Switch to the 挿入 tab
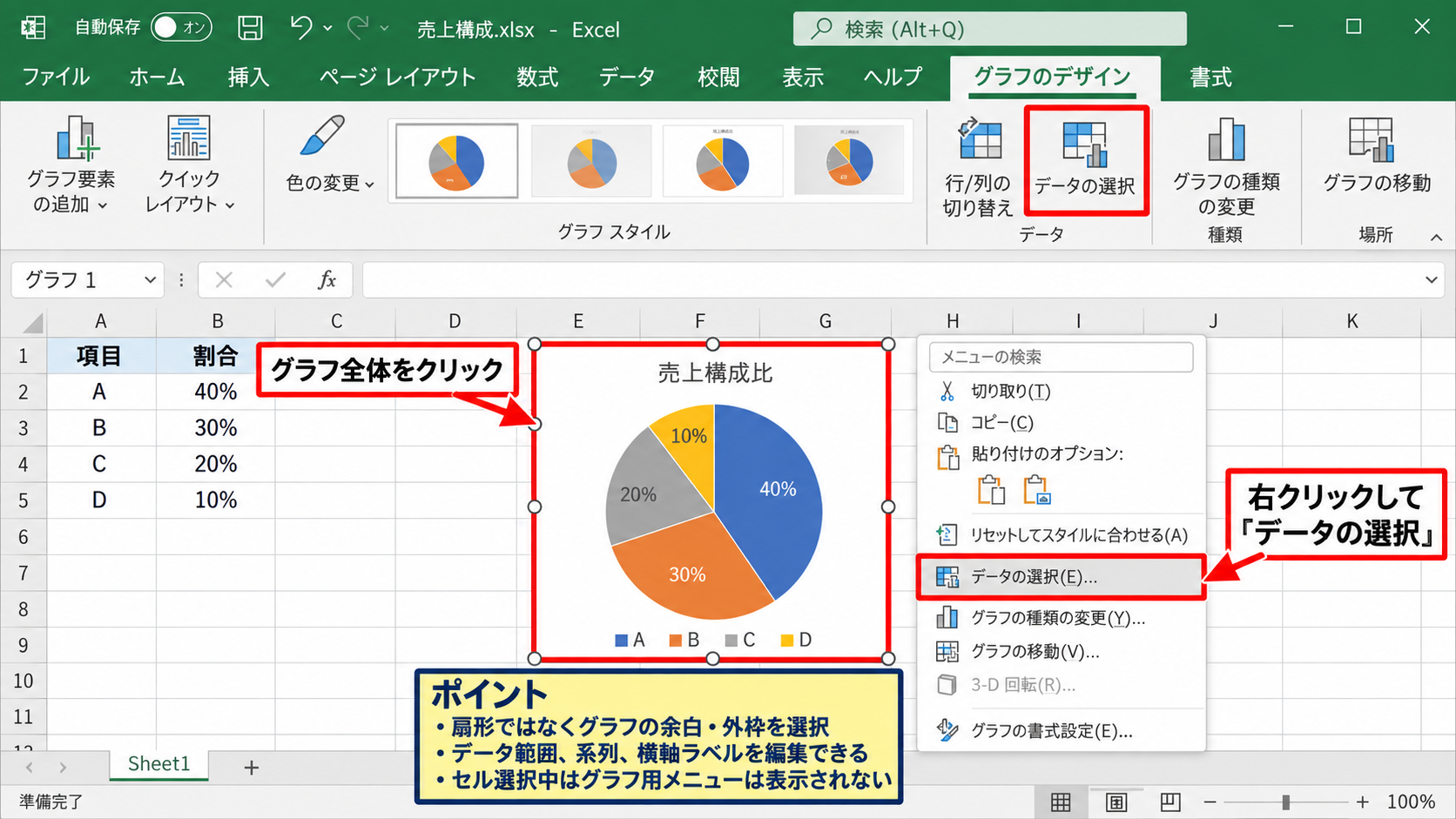The height and width of the screenshot is (819, 1456). 249,77
